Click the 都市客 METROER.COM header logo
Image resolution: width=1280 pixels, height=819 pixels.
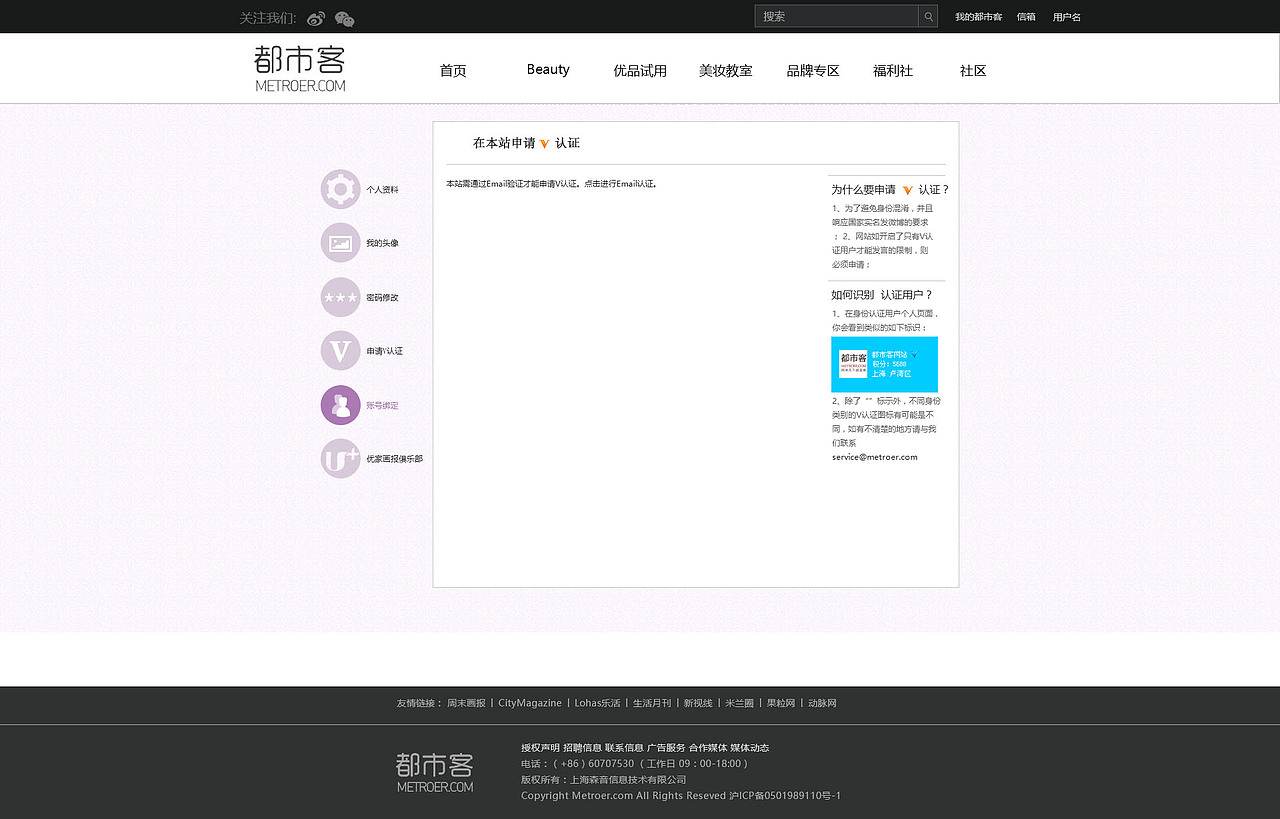tap(300, 69)
